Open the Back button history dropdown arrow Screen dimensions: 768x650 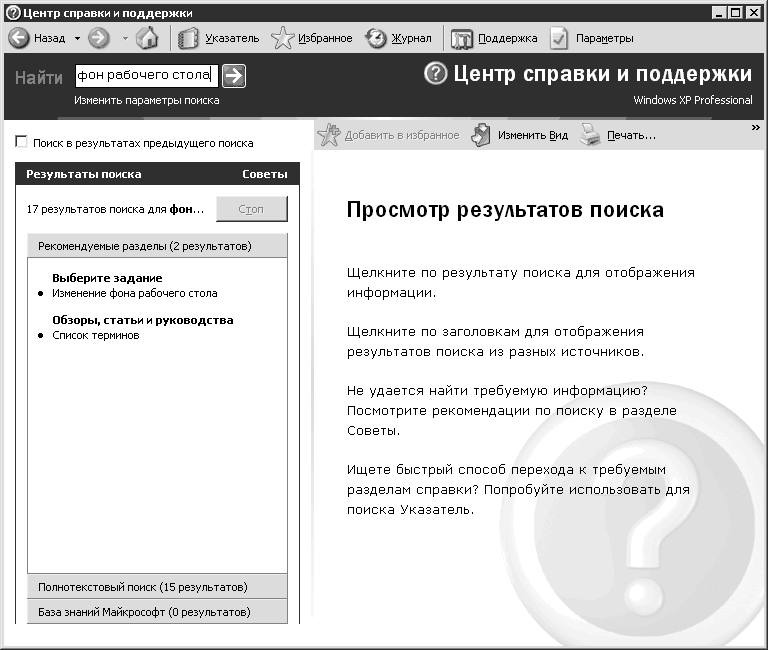tap(77, 39)
